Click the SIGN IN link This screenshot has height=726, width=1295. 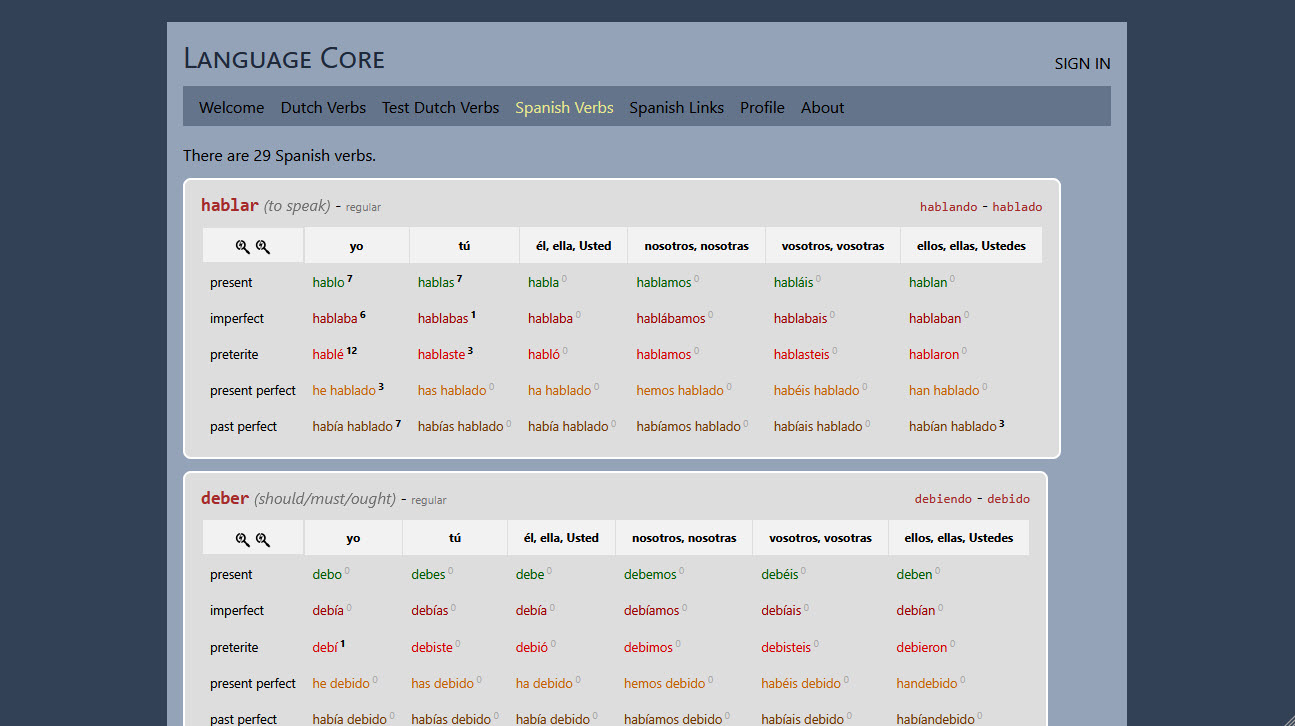tap(1082, 63)
